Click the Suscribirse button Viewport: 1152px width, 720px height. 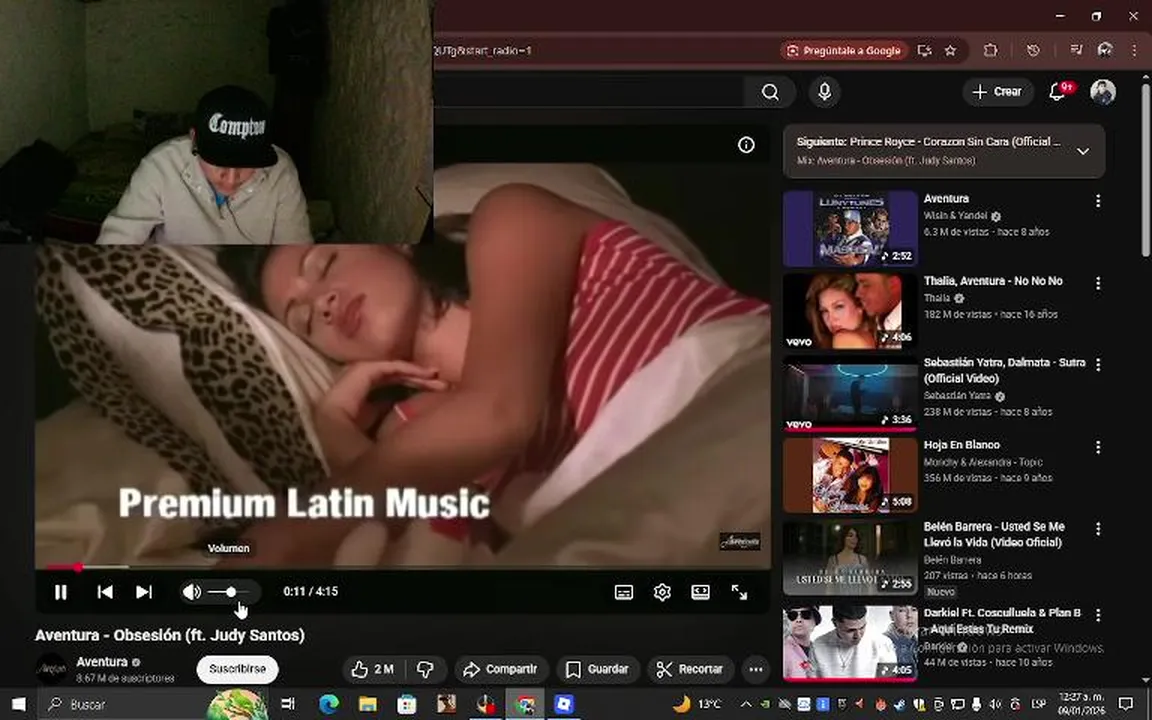[237, 669]
